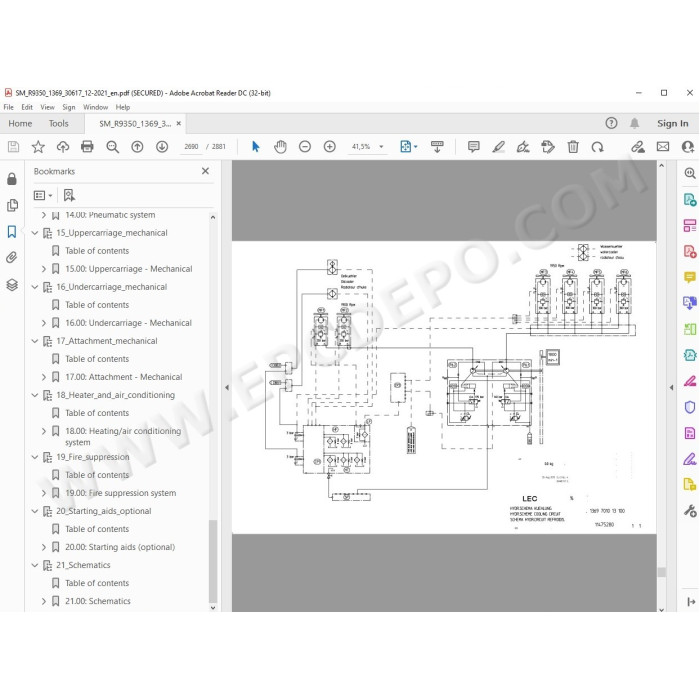Expand 21.00: Schematics bookmark

pyautogui.click(x=44, y=601)
